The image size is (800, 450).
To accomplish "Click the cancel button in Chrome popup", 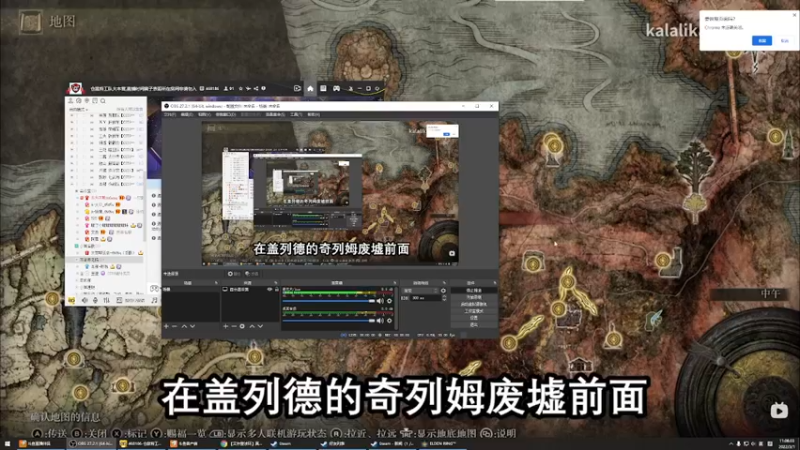I will 785,41.
